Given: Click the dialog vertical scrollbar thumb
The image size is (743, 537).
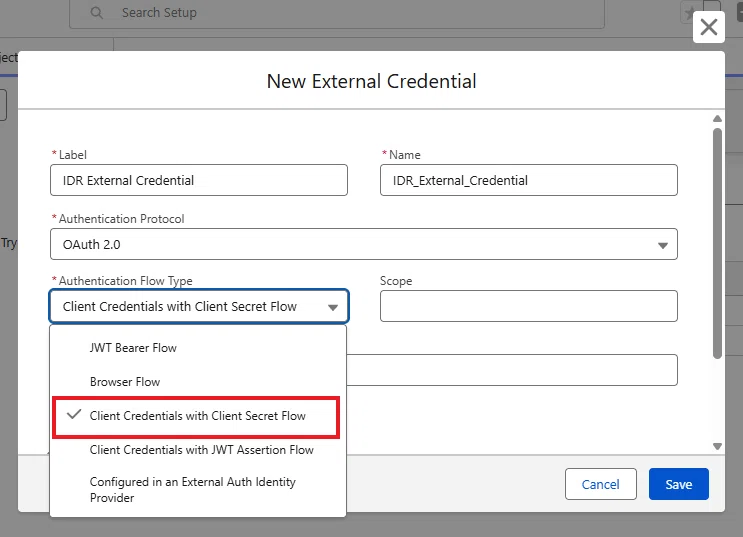Looking at the screenshot, I should click(717, 243).
